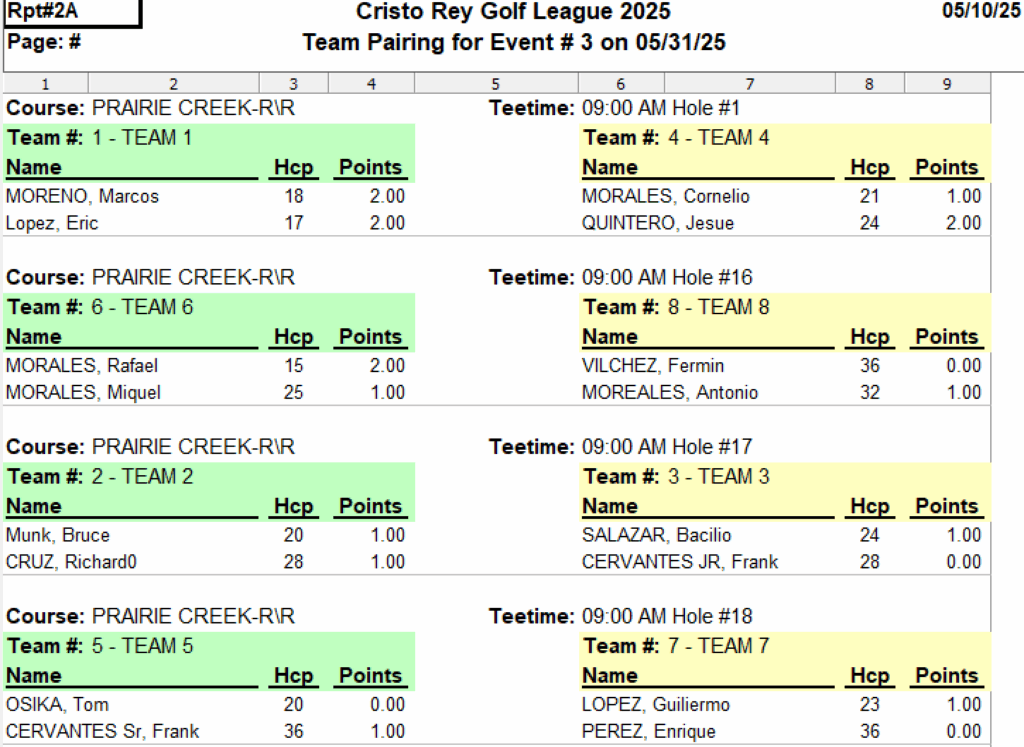Viewport: 1024px width, 747px height.
Task: Select player QUINTERO, Jesue
Action: tap(658, 223)
